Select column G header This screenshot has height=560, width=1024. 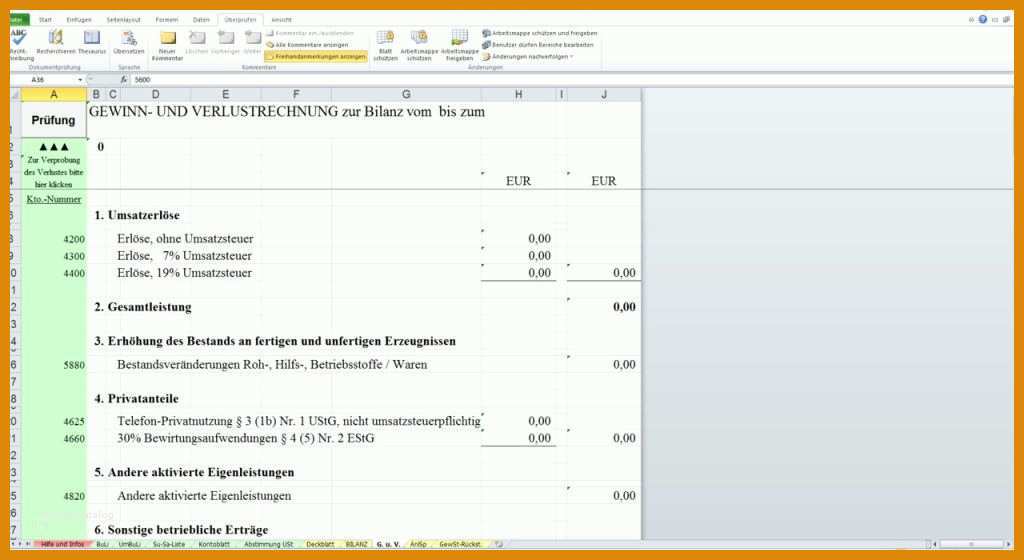pos(406,95)
